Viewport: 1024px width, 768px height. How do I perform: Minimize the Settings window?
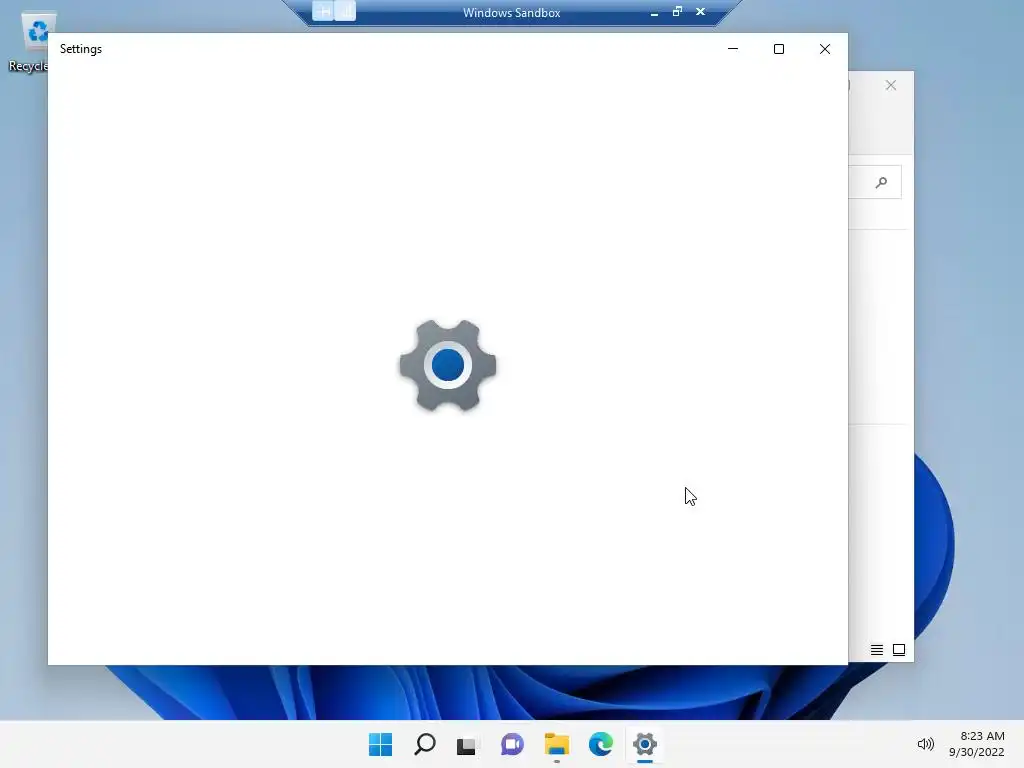[x=733, y=49]
